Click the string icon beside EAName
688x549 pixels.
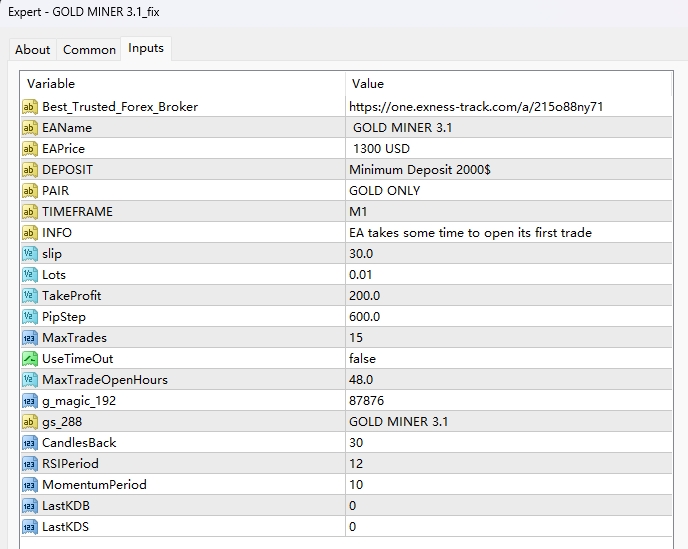point(29,128)
